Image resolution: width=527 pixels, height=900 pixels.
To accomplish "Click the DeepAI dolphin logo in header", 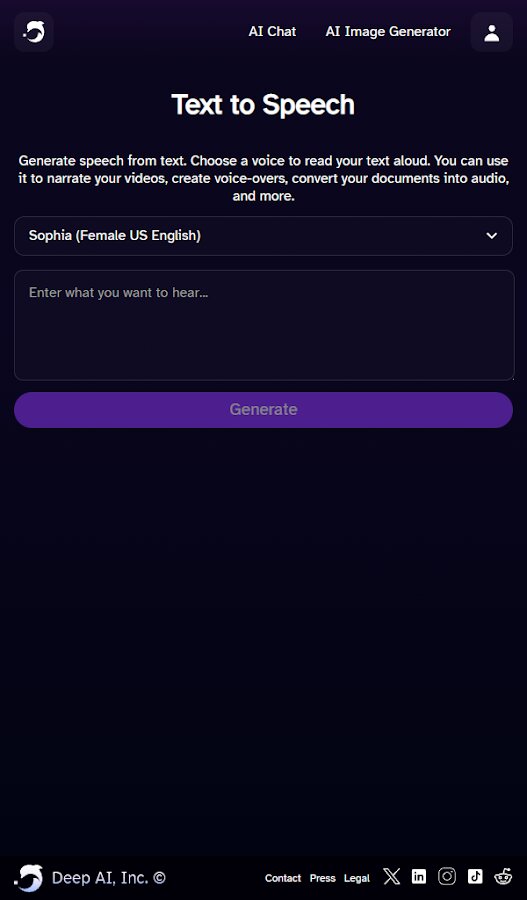I will click(x=34, y=32).
